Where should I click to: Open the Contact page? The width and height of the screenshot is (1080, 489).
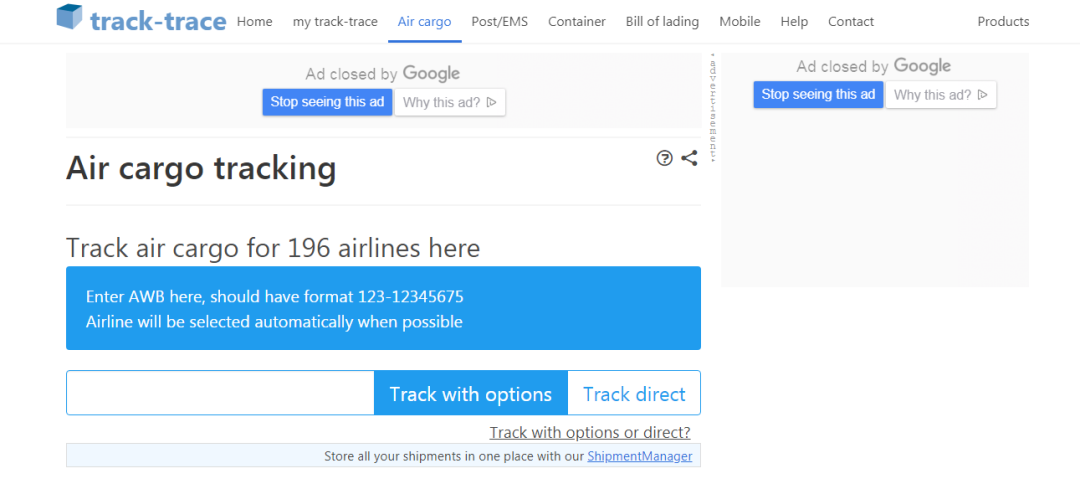(850, 21)
